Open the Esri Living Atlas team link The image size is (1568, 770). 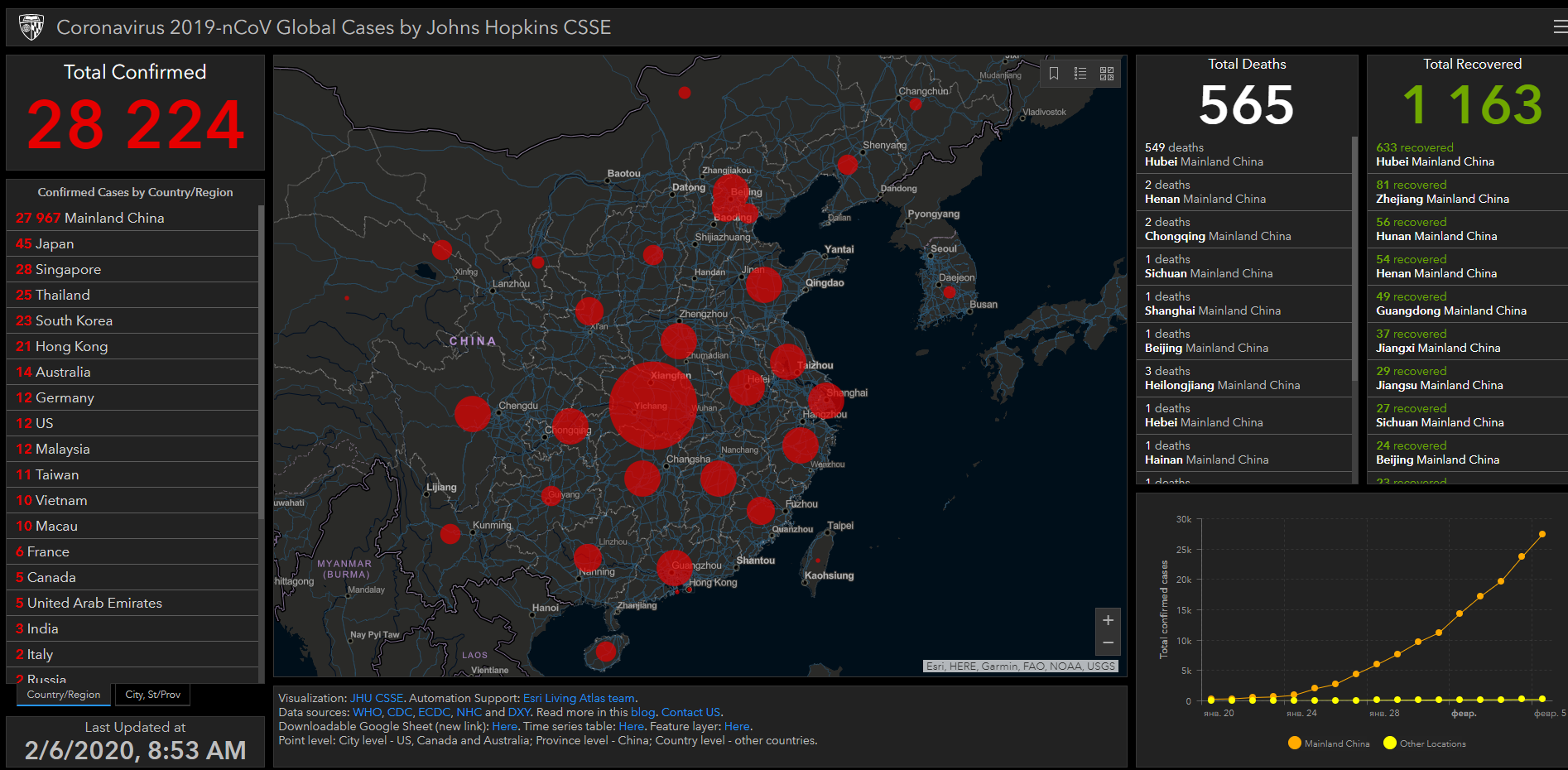coord(579,698)
